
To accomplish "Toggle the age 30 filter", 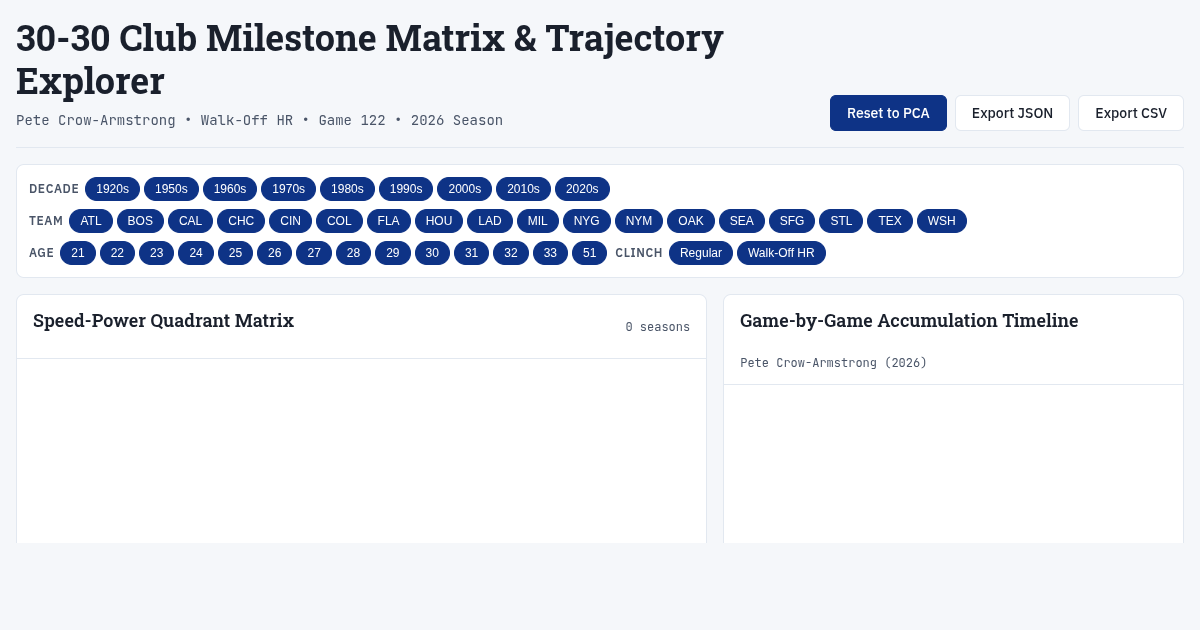I will point(432,253).
